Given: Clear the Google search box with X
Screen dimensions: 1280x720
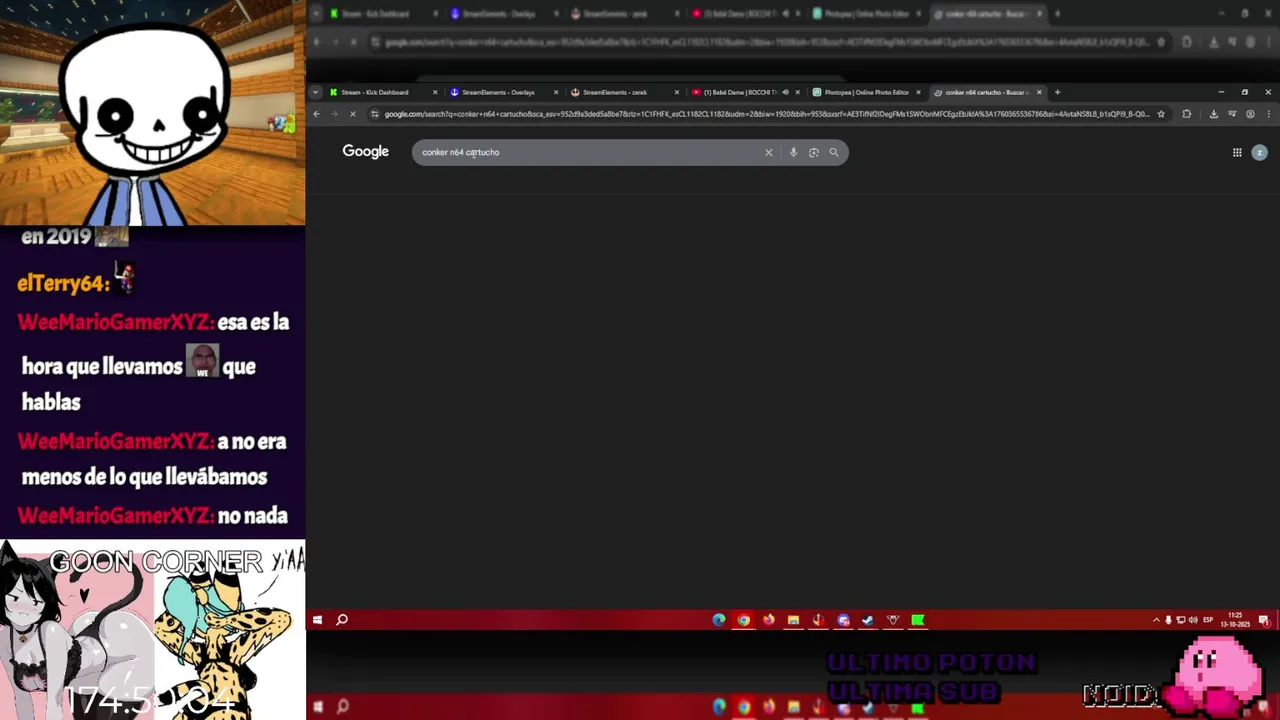Looking at the screenshot, I should [x=768, y=152].
